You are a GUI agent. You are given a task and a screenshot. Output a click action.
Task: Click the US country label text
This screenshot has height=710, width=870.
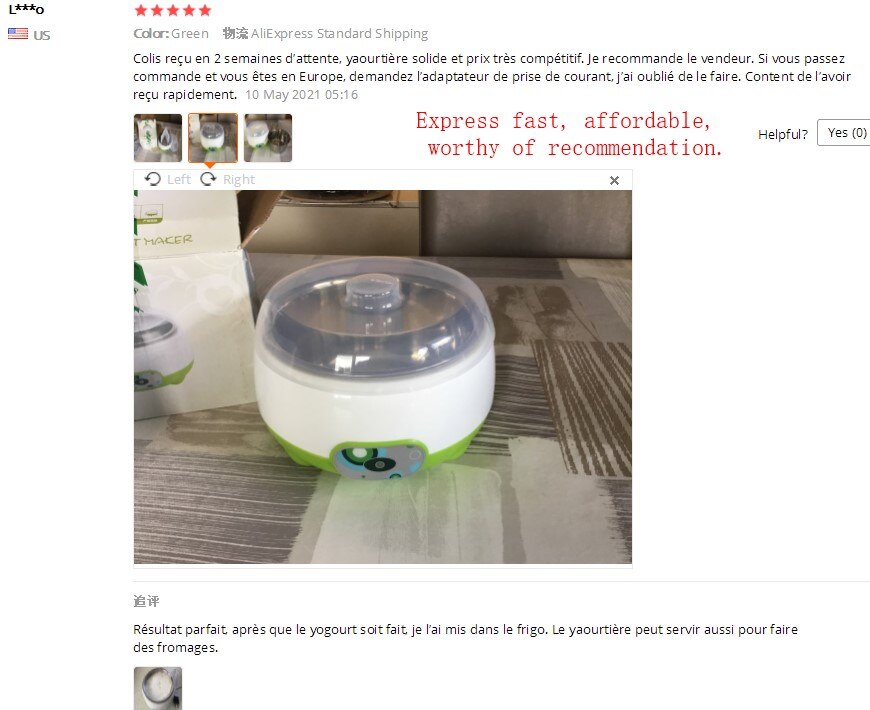click(x=42, y=35)
